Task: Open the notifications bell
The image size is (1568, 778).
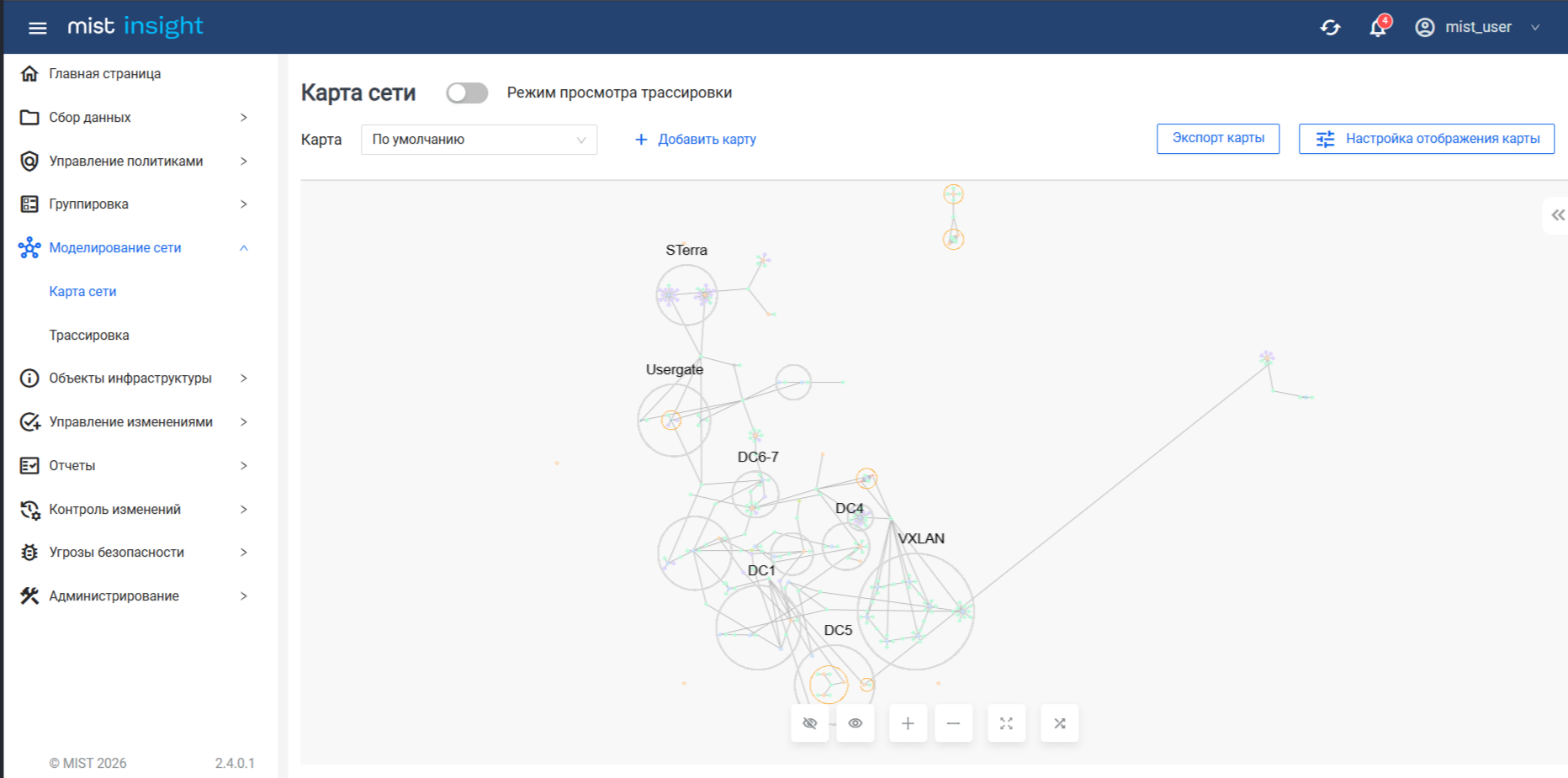Action: coord(1378,28)
